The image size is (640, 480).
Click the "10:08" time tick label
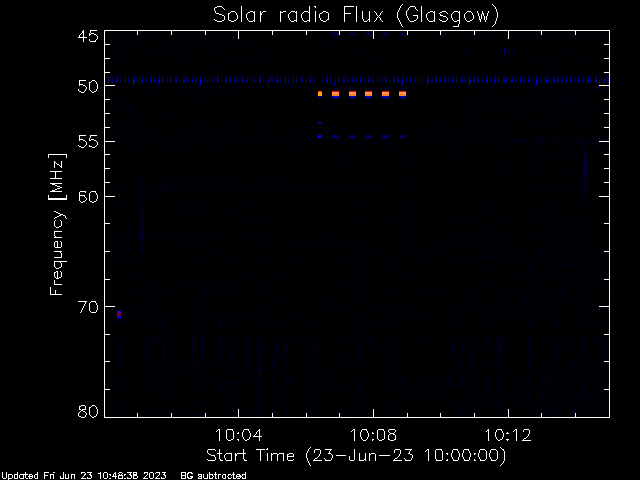(x=373, y=435)
